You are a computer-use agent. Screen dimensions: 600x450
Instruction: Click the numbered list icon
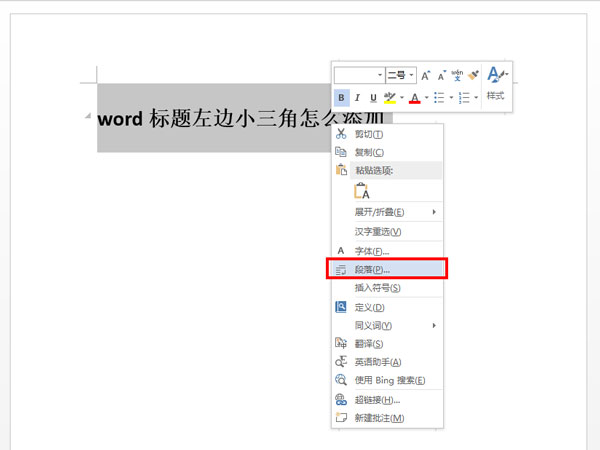(465, 98)
